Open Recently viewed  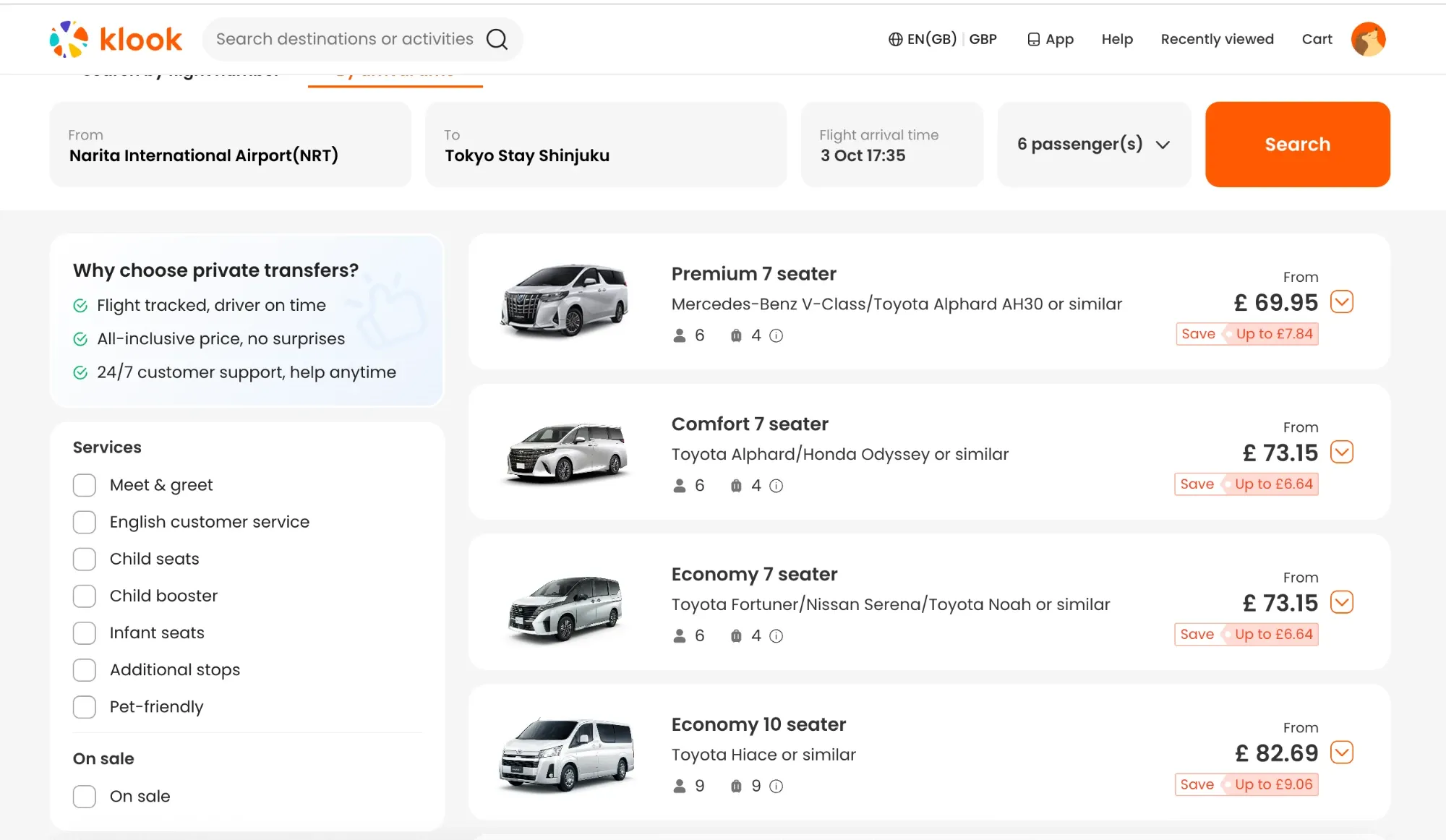[x=1218, y=39]
